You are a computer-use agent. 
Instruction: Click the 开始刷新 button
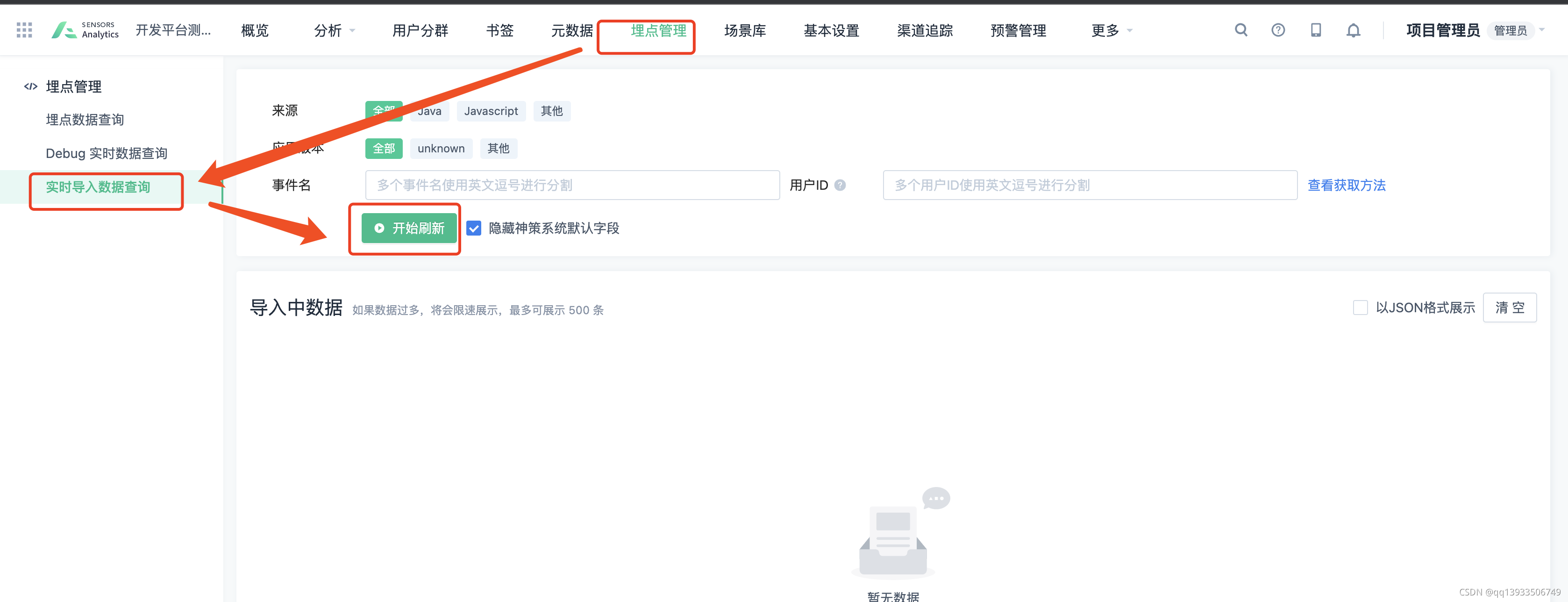[x=408, y=228]
